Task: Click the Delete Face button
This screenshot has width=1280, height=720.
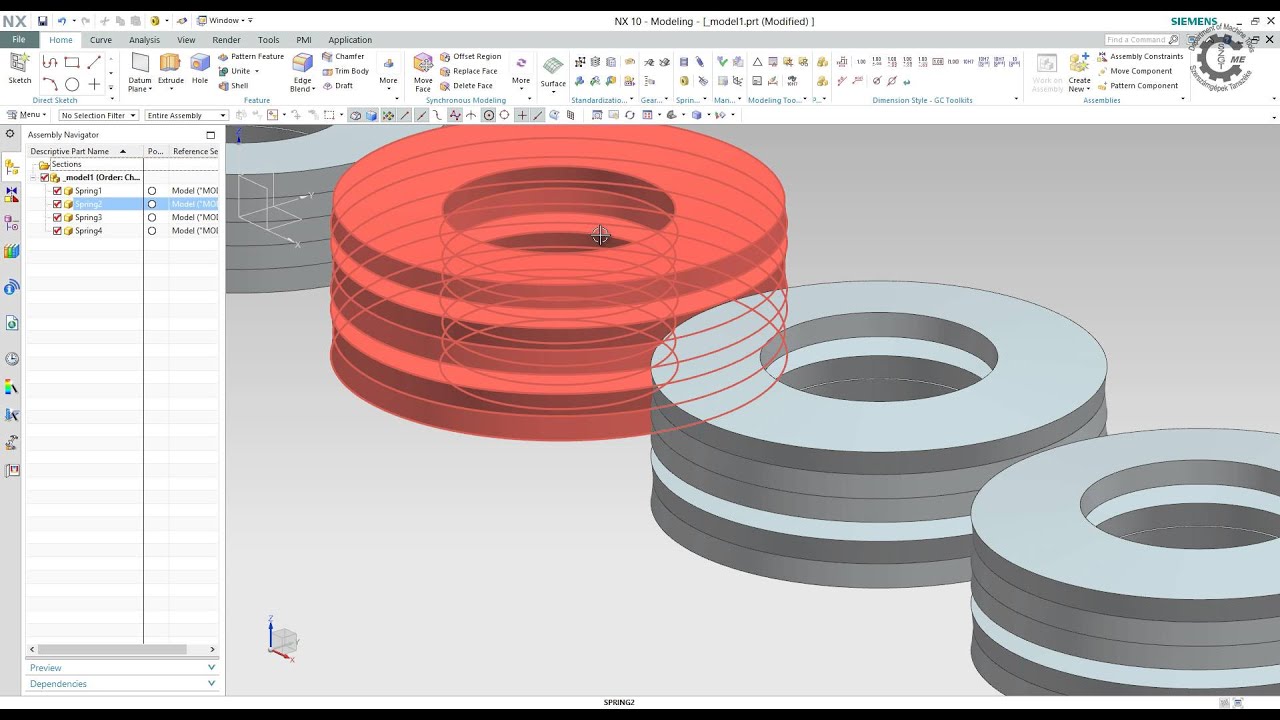Action: pos(467,86)
